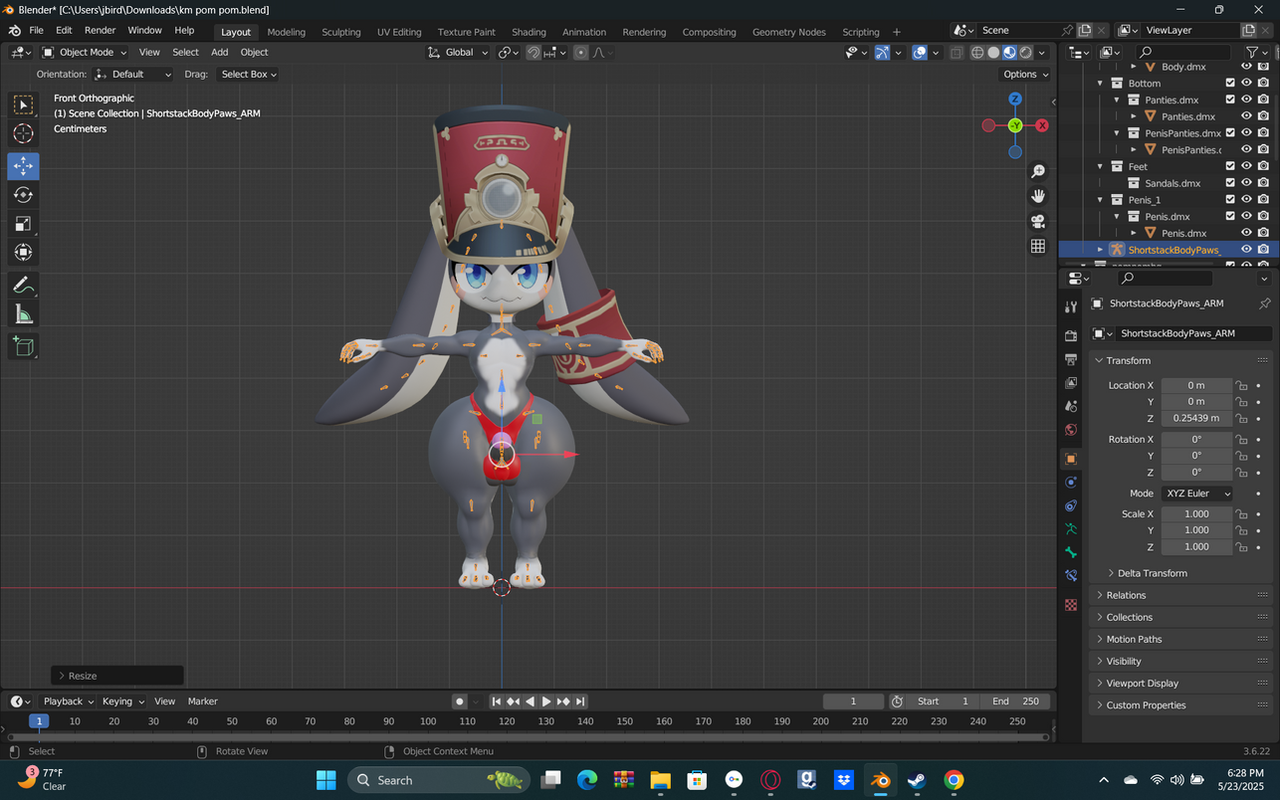Pin the ShortstackBodyPaws_ARM properties context
The image size is (1280, 800).
(1265, 303)
